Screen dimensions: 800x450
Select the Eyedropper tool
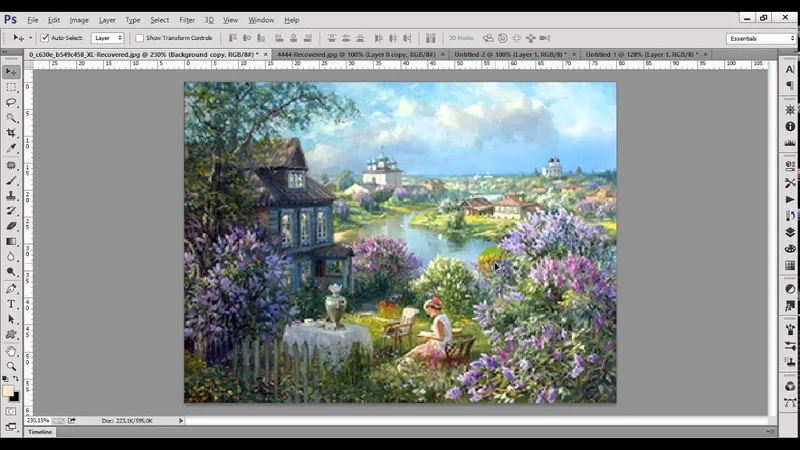[x=11, y=148]
